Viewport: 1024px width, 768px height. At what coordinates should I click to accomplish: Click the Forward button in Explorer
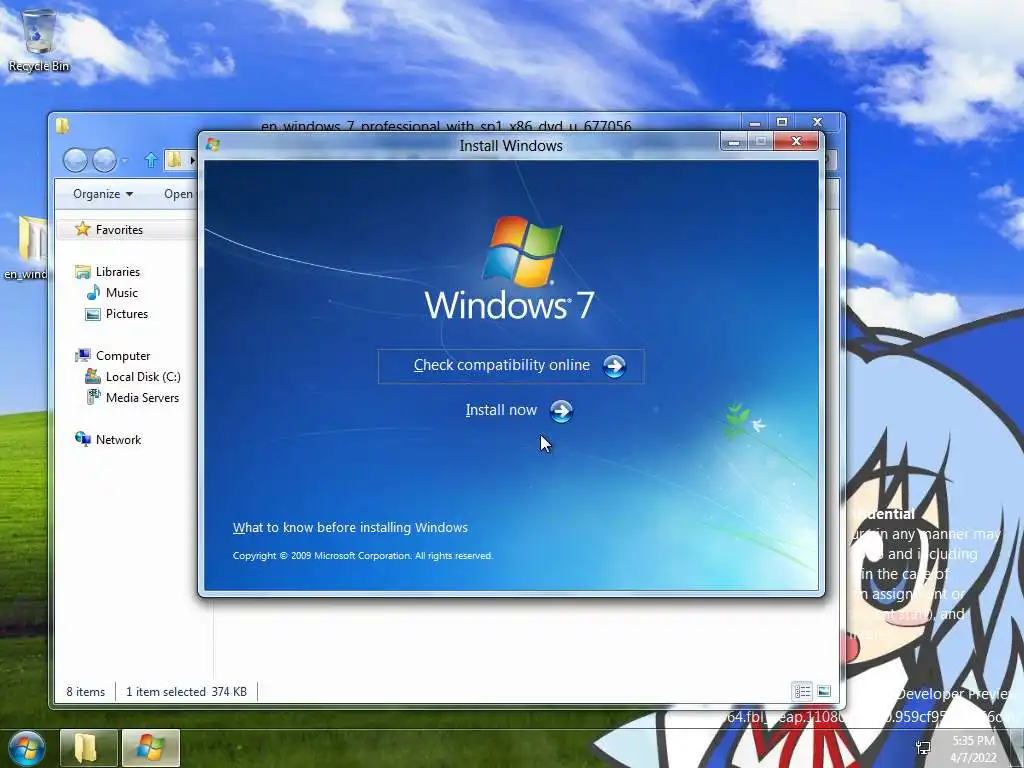104,160
